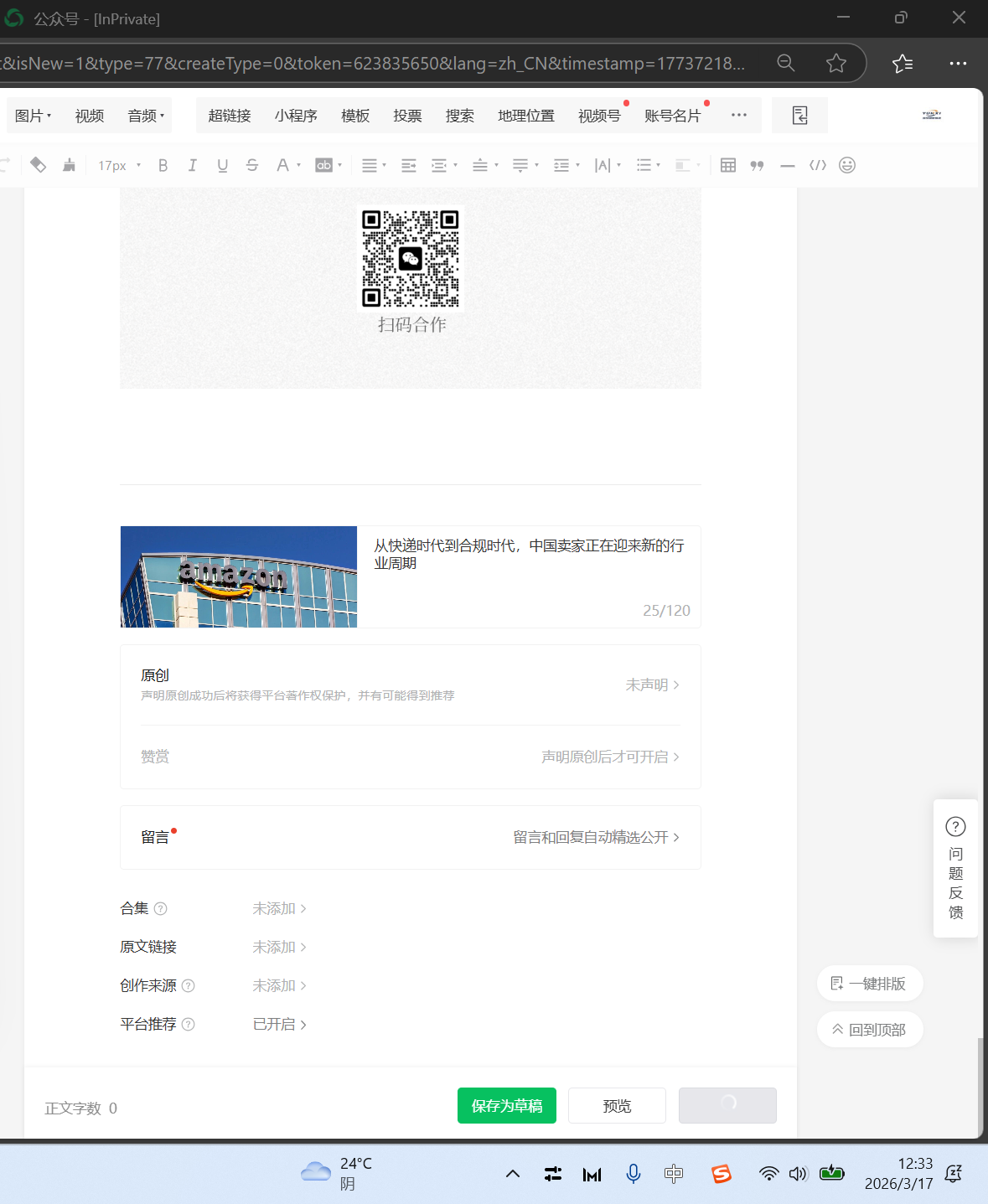This screenshot has height=1204, width=988.
Task: Insert a blockquote with quote icon
Action: [758, 165]
